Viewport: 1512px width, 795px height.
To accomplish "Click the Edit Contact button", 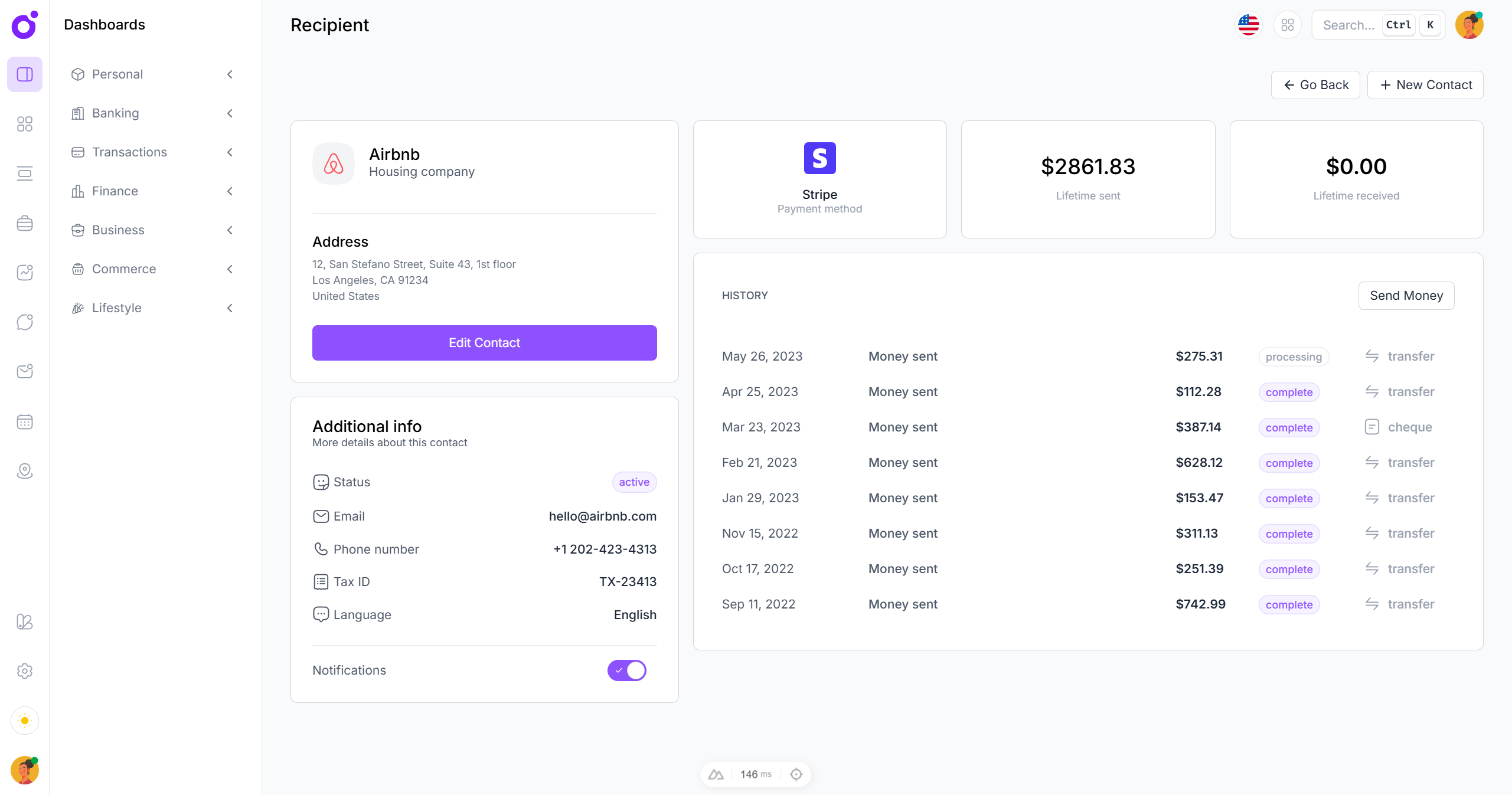I will click(x=484, y=343).
